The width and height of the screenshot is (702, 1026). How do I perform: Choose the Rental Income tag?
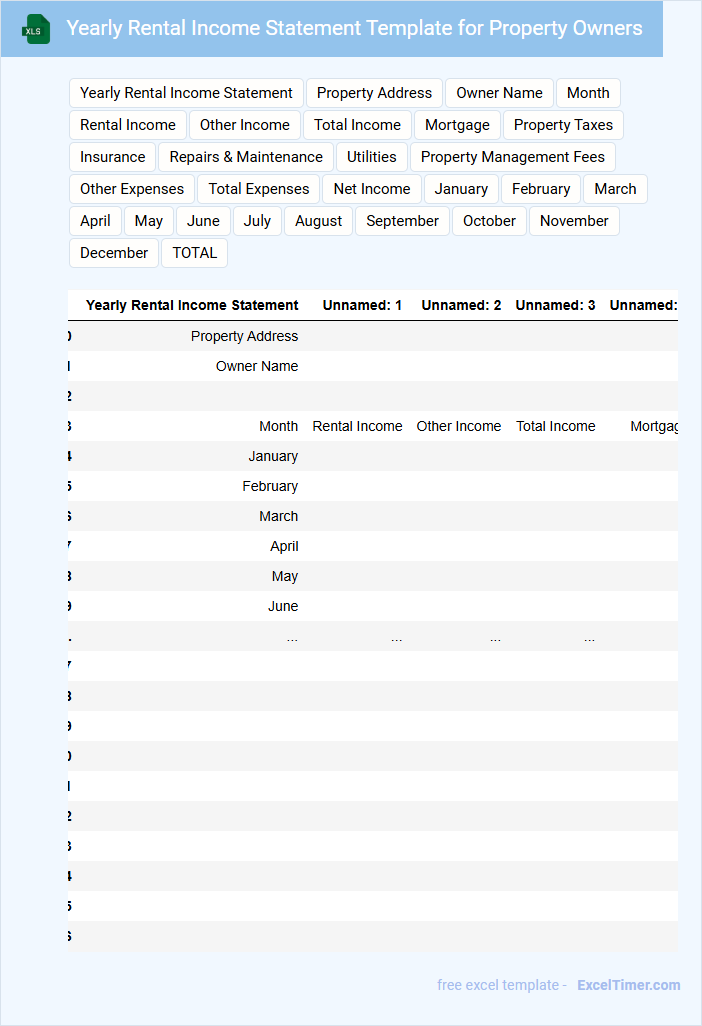pyautogui.click(x=128, y=125)
